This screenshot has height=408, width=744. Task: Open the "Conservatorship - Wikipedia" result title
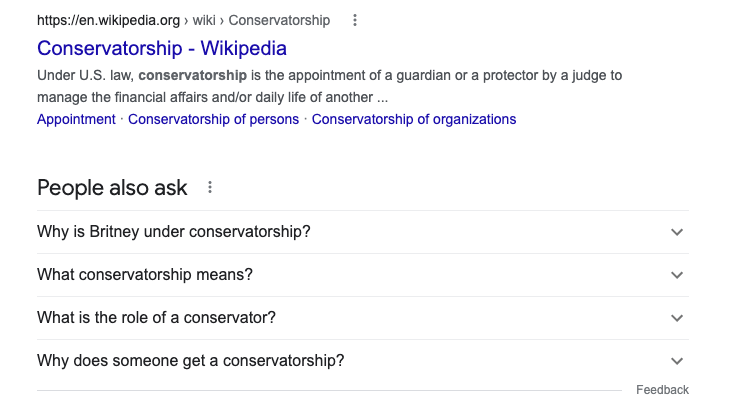point(162,48)
